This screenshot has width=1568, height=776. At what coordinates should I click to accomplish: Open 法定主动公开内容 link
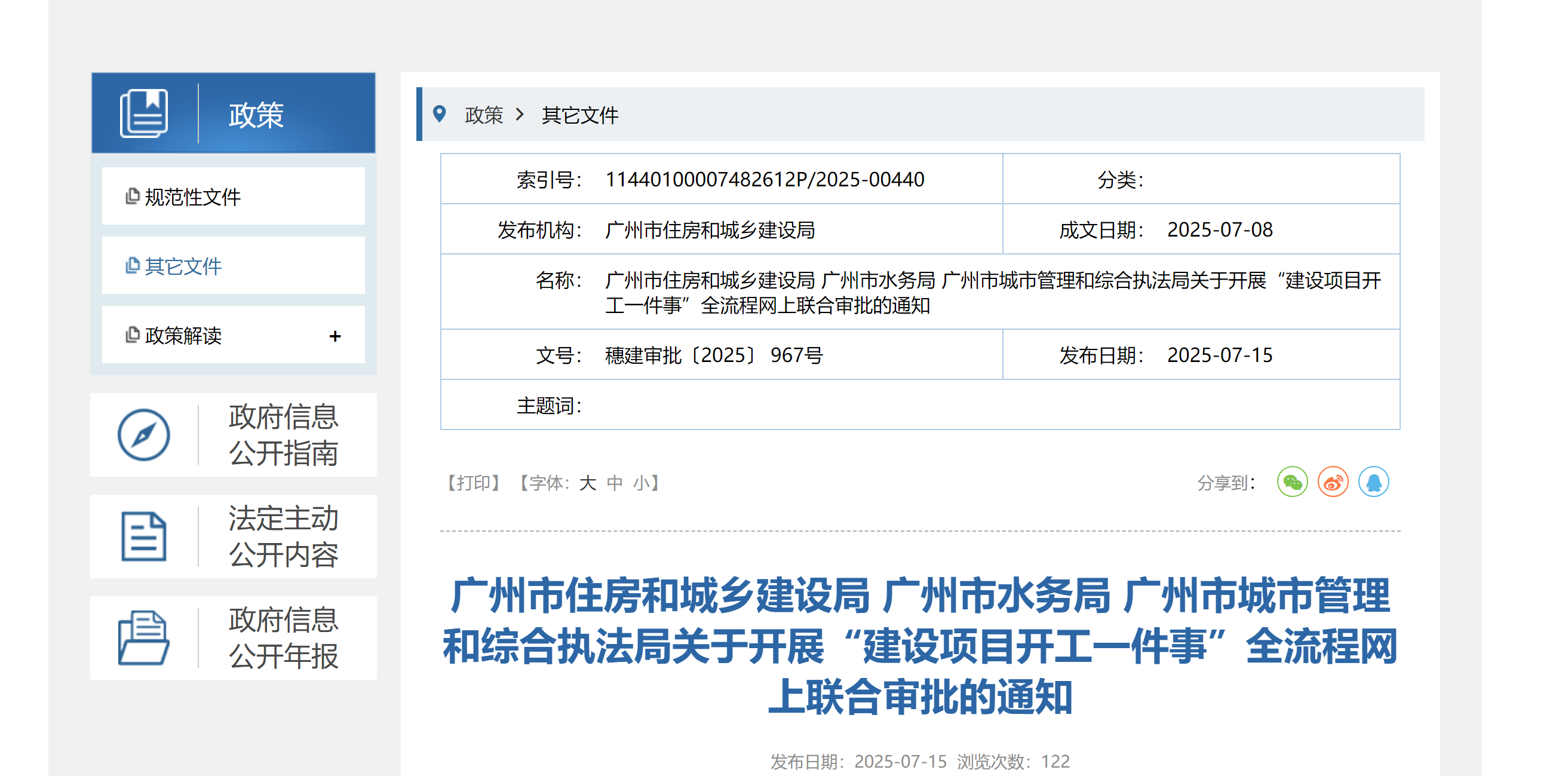pos(284,536)
